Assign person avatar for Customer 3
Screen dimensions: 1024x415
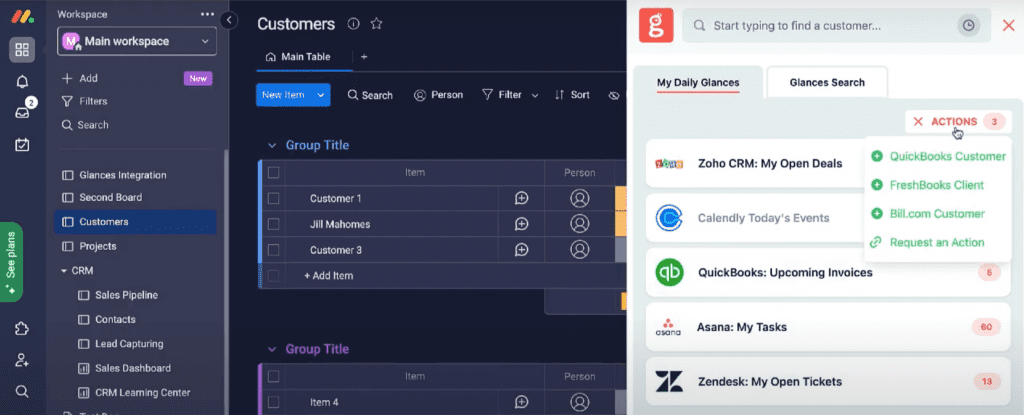tap(579, 250)
